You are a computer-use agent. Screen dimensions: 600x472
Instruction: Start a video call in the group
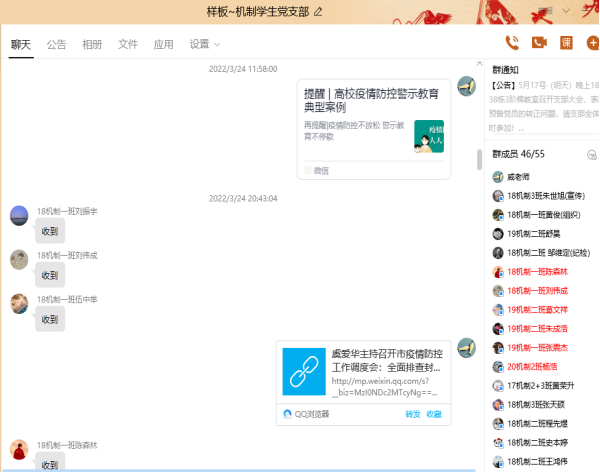(540, 42)
